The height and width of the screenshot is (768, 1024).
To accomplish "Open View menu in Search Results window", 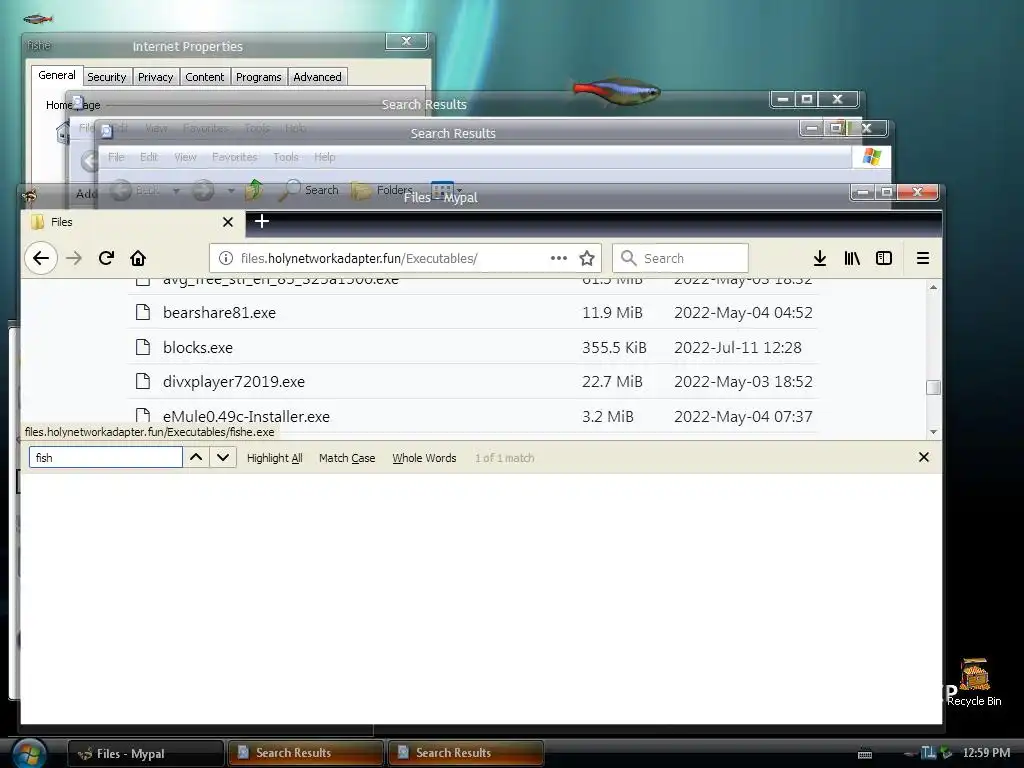I will click(185, 157).
